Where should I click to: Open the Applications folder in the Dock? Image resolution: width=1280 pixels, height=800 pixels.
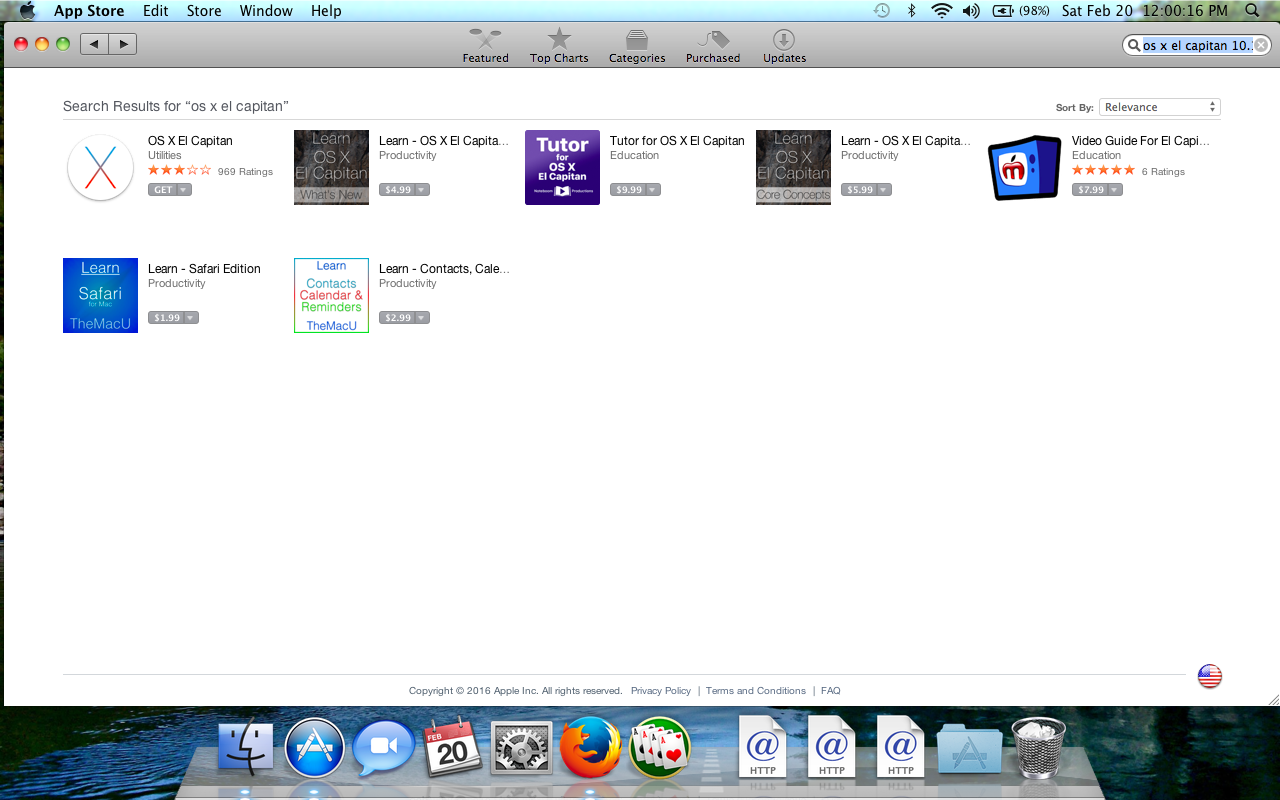click(x=969, y=749)
